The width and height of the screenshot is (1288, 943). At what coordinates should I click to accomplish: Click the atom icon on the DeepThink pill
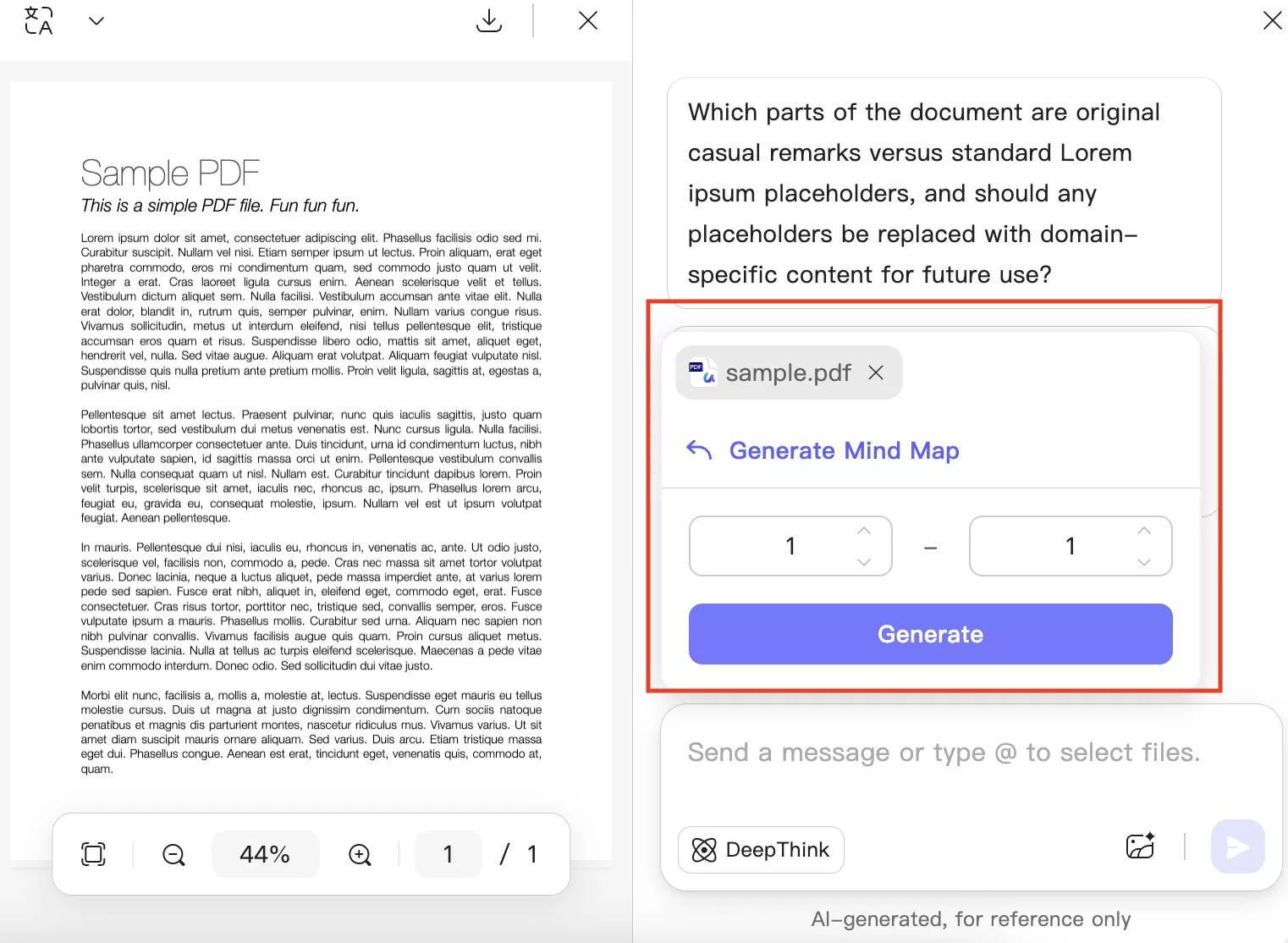705,849
